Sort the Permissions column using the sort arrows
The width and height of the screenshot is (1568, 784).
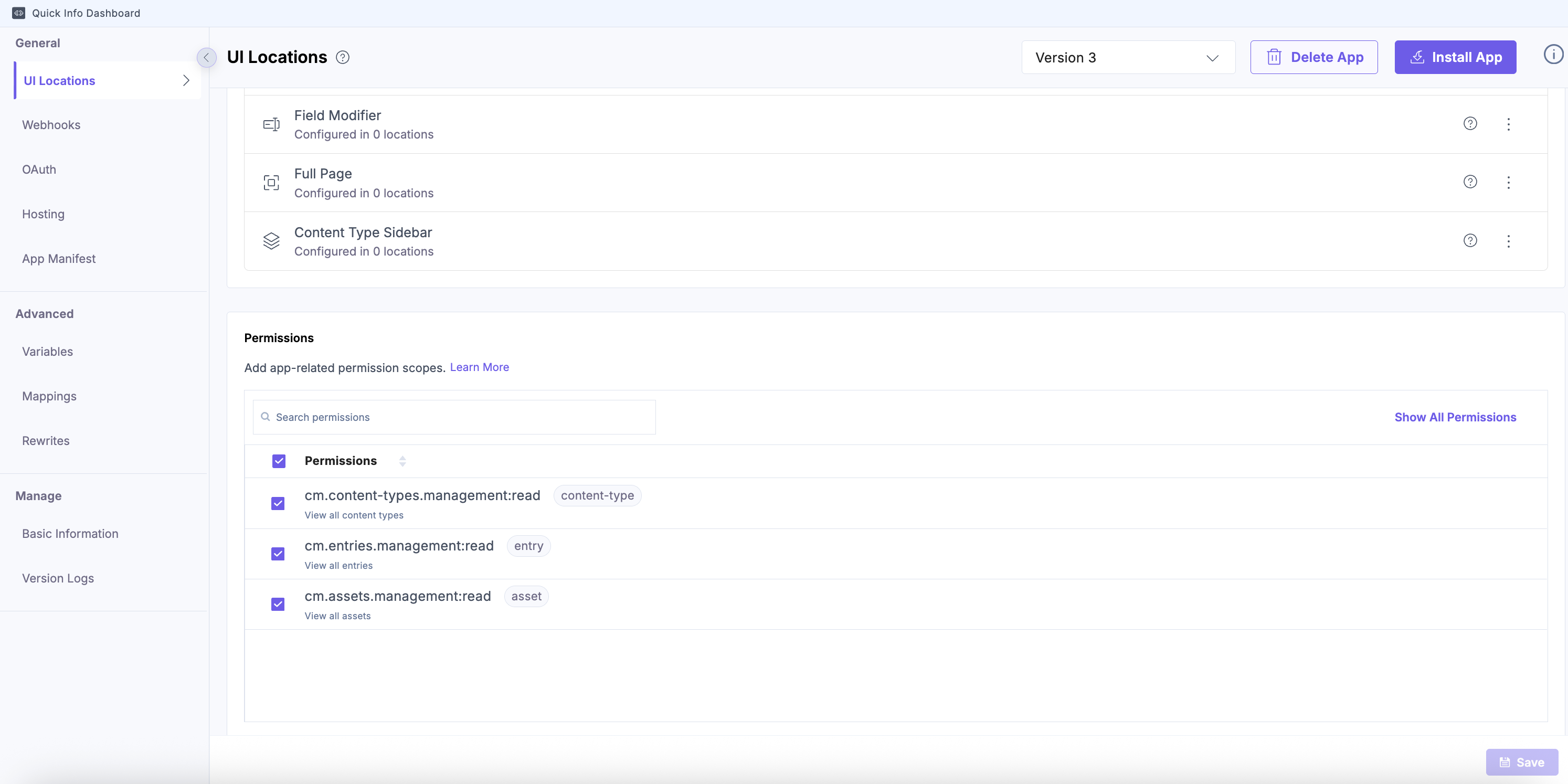(x=402, y=461)
